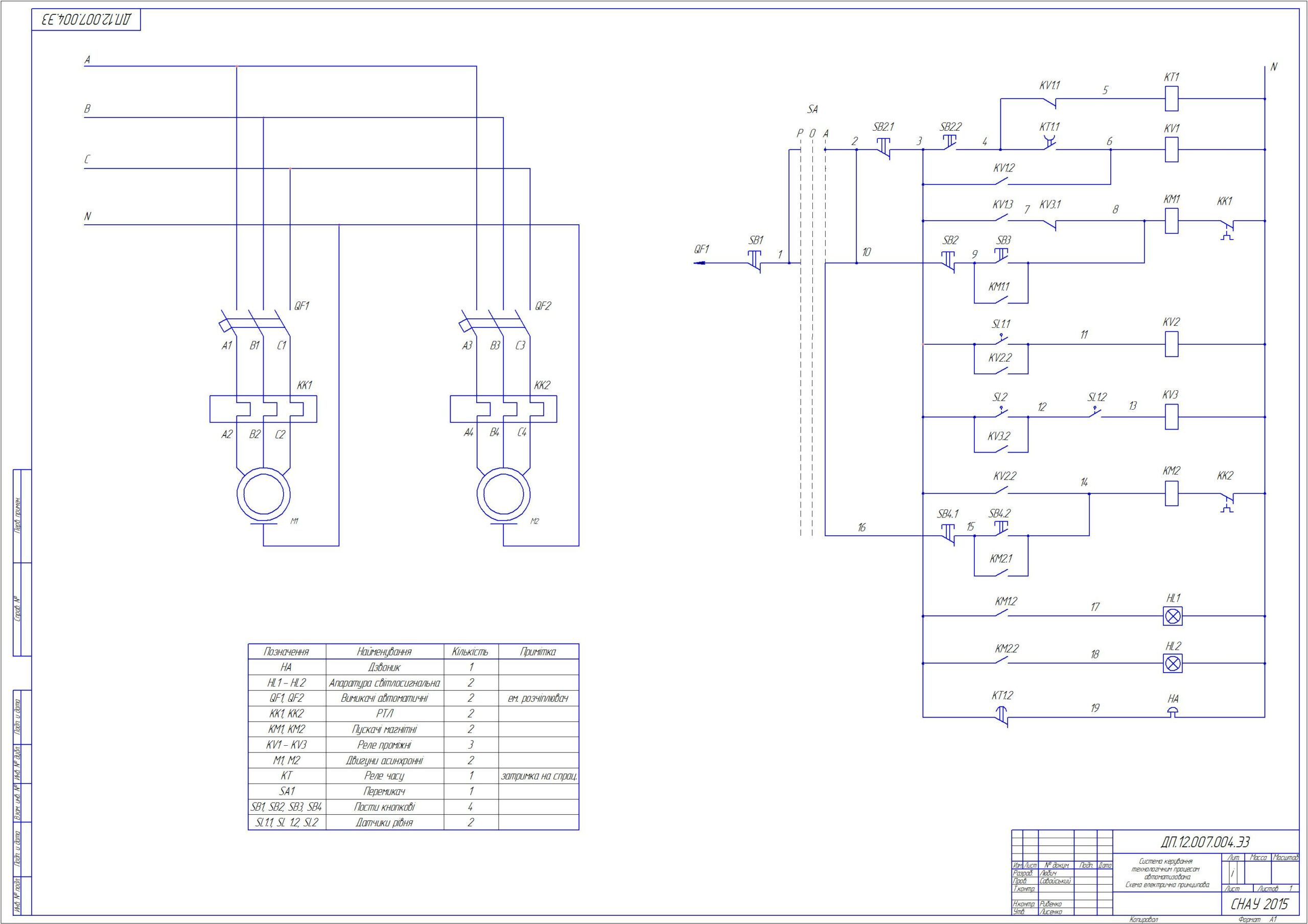Viewport: 1308px width, 924px height.
Task: Click the SA switch label
Action: pyautogui.click(x=812, y=109)
